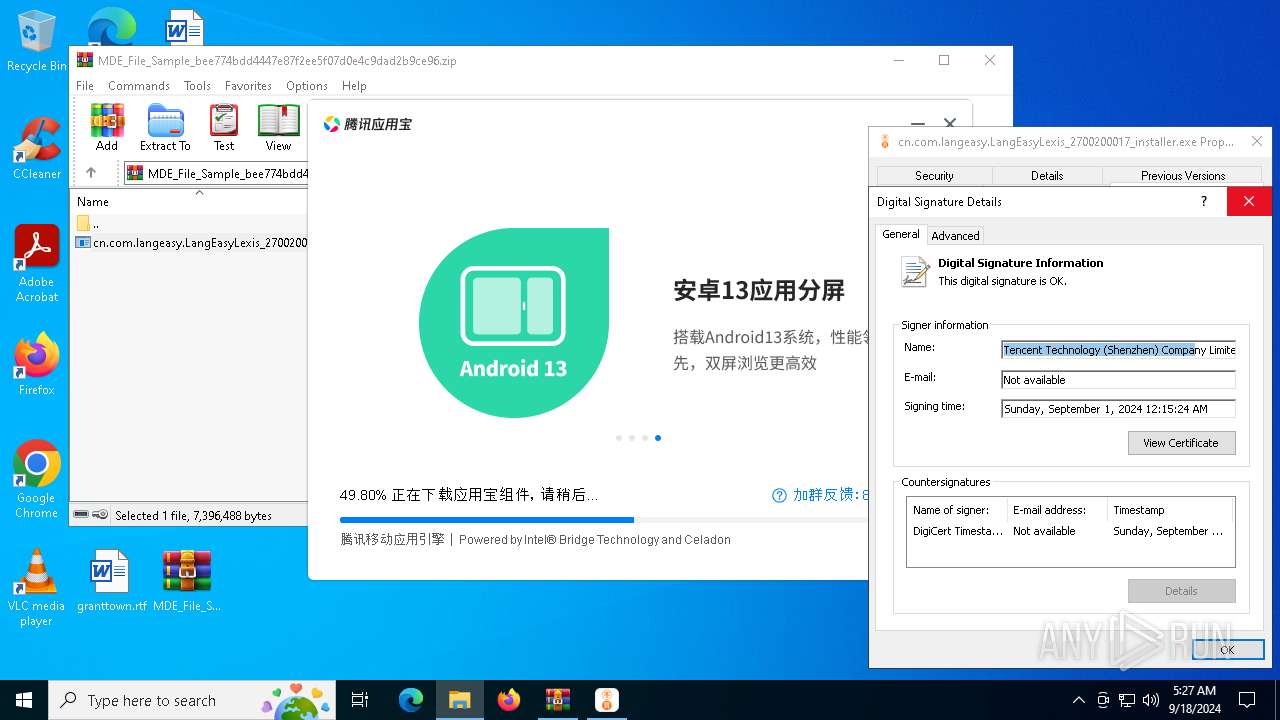Select the DigiCert Timestamp countersignature row

[x=1070, y=531]
